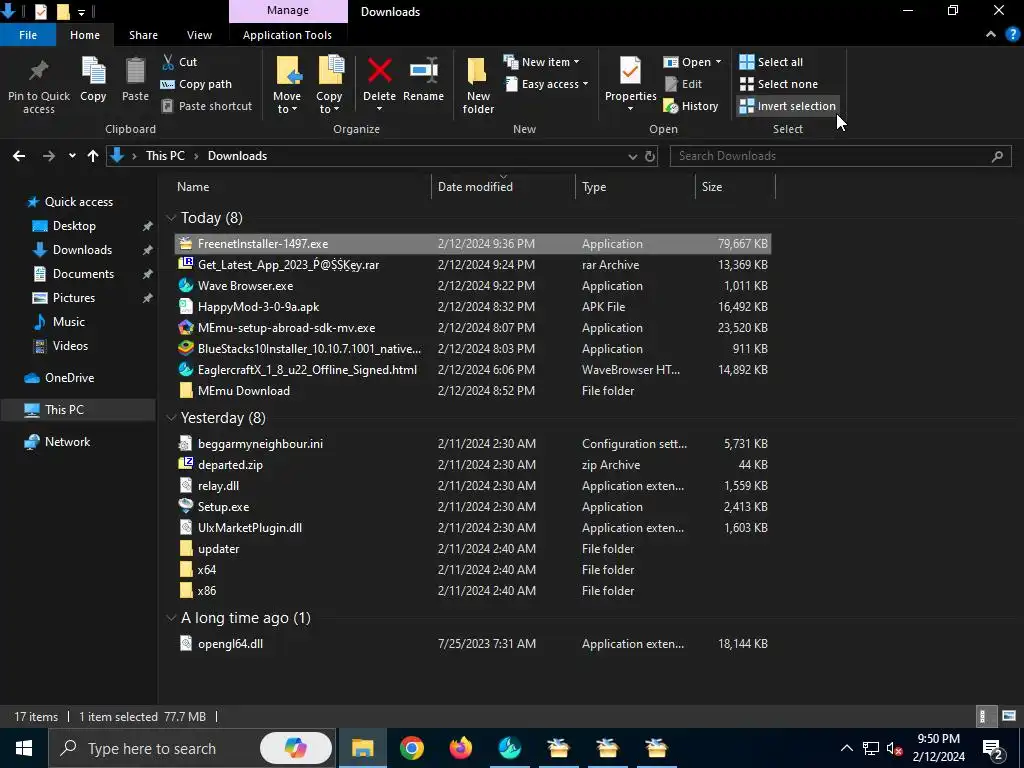
Task: Click Copy path in Clipboard group
Action: click(x=196, y=84)
